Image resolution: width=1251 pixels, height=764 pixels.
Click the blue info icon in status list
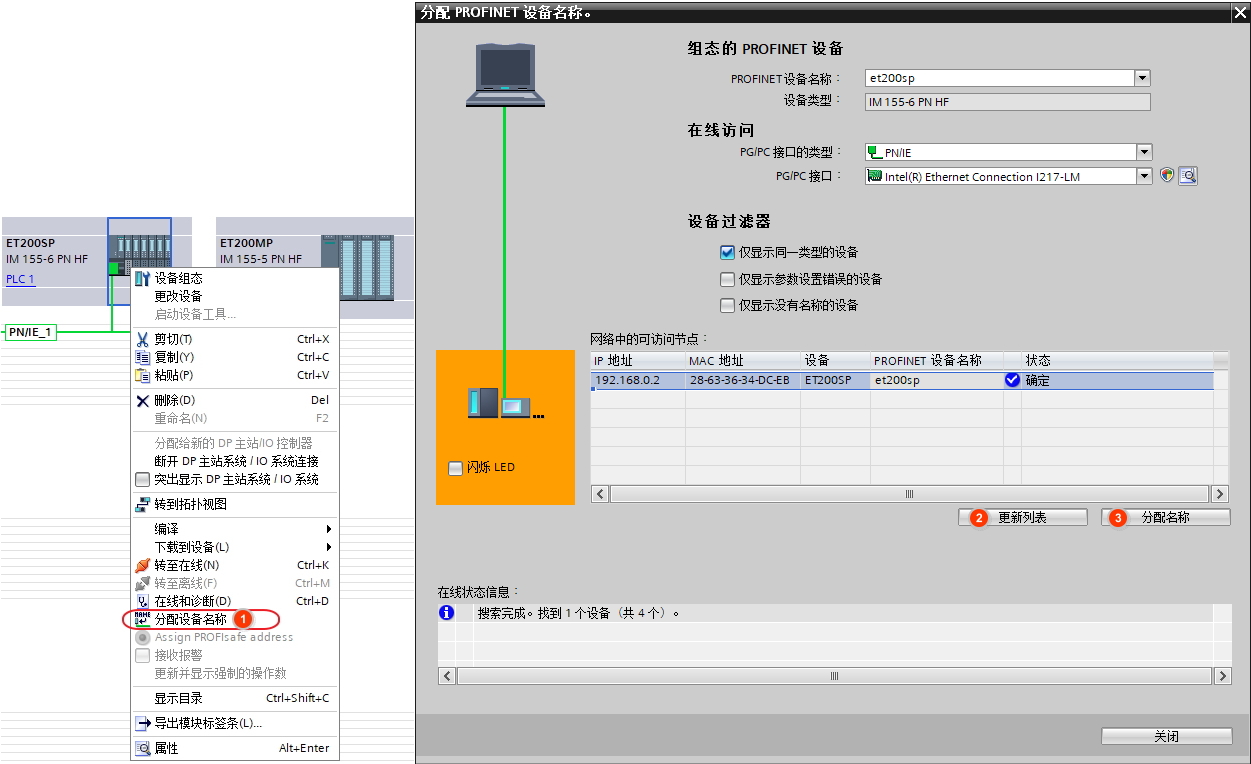pos(447,613)
